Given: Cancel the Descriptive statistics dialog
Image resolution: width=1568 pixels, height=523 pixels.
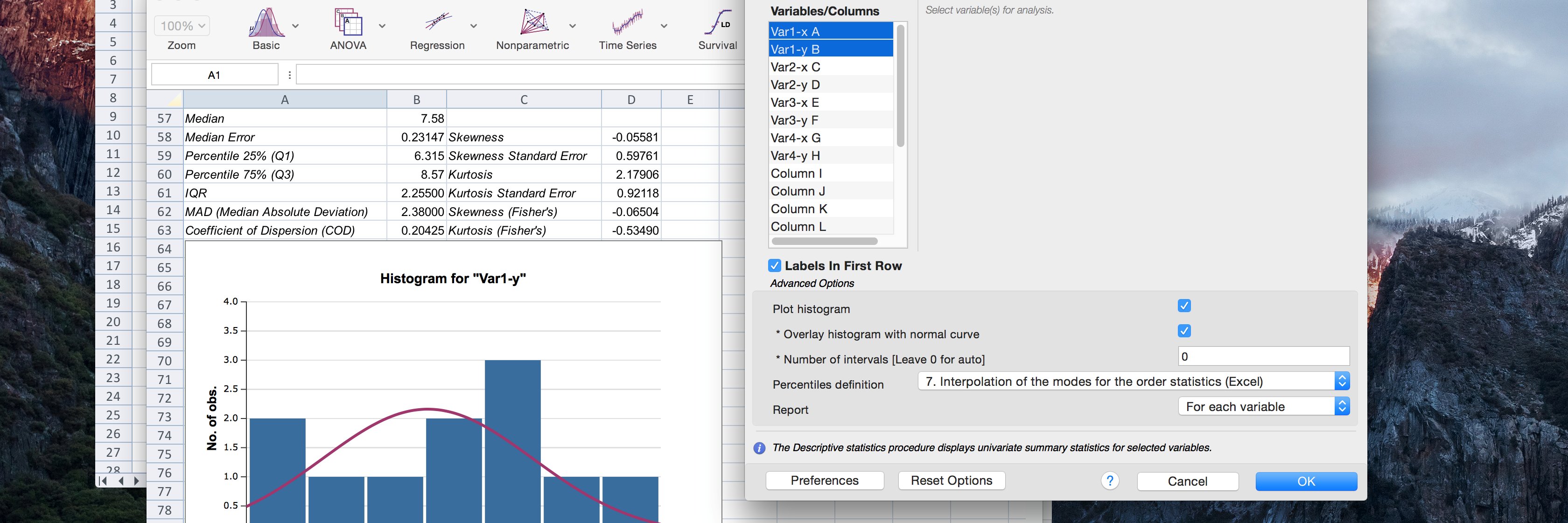Looking at the screenshot, I should coord(1188,481).
